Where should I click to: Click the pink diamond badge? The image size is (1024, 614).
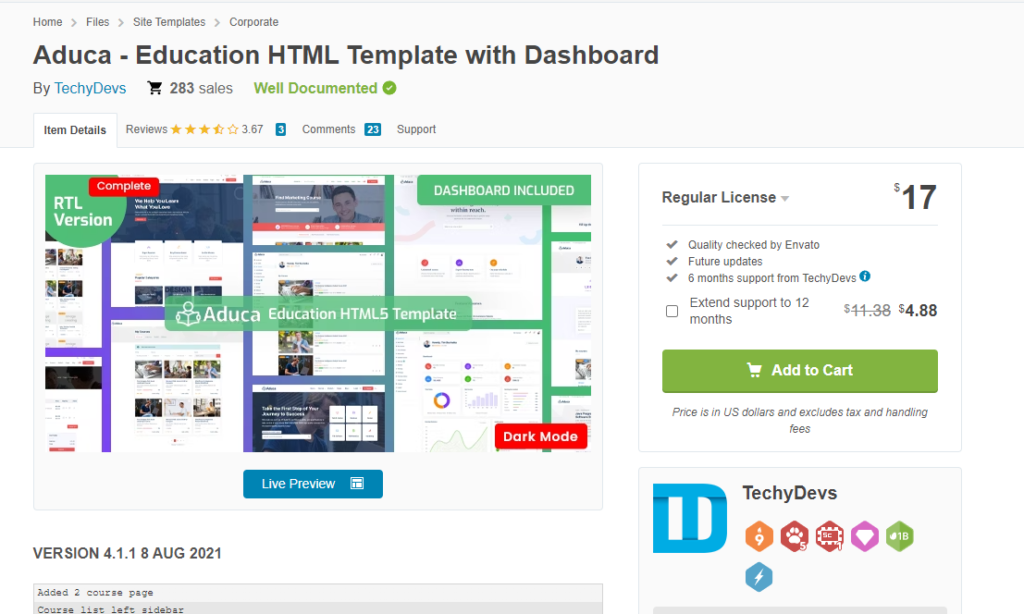point(864,537)
